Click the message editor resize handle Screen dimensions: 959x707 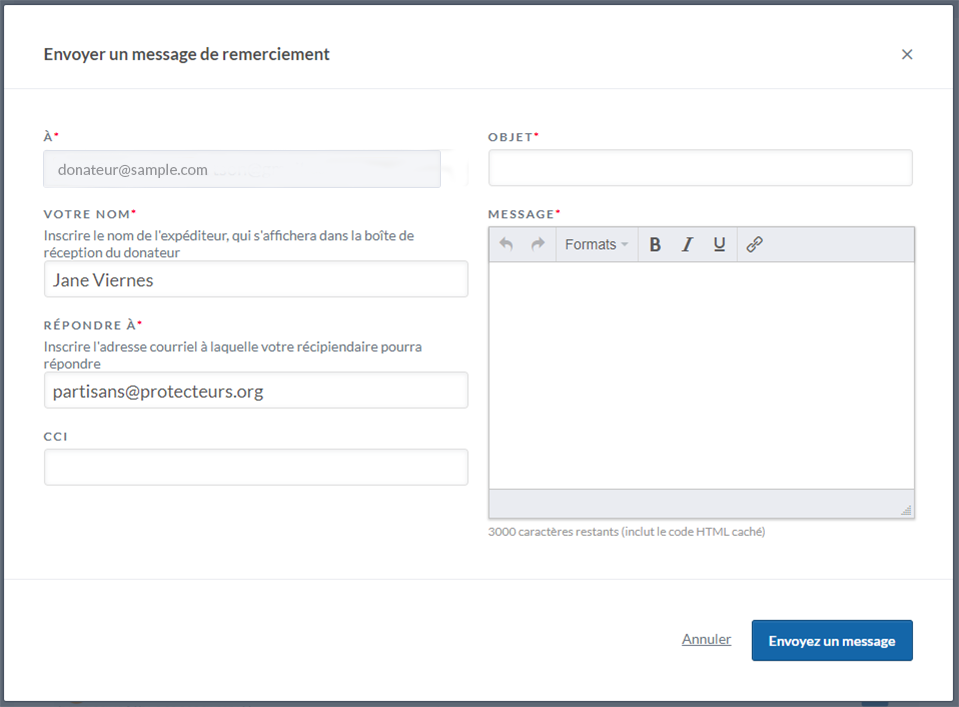click(x=906, y=510)
